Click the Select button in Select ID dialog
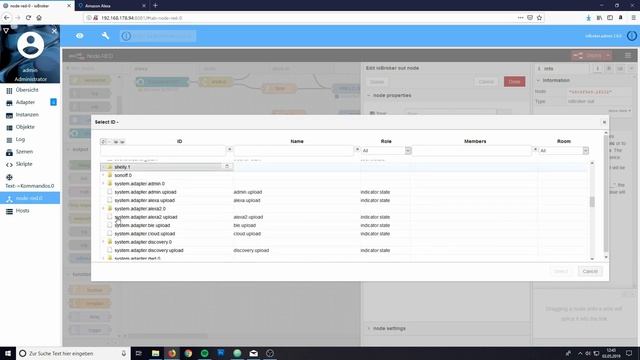640x360 pixels. coord(560,271)
